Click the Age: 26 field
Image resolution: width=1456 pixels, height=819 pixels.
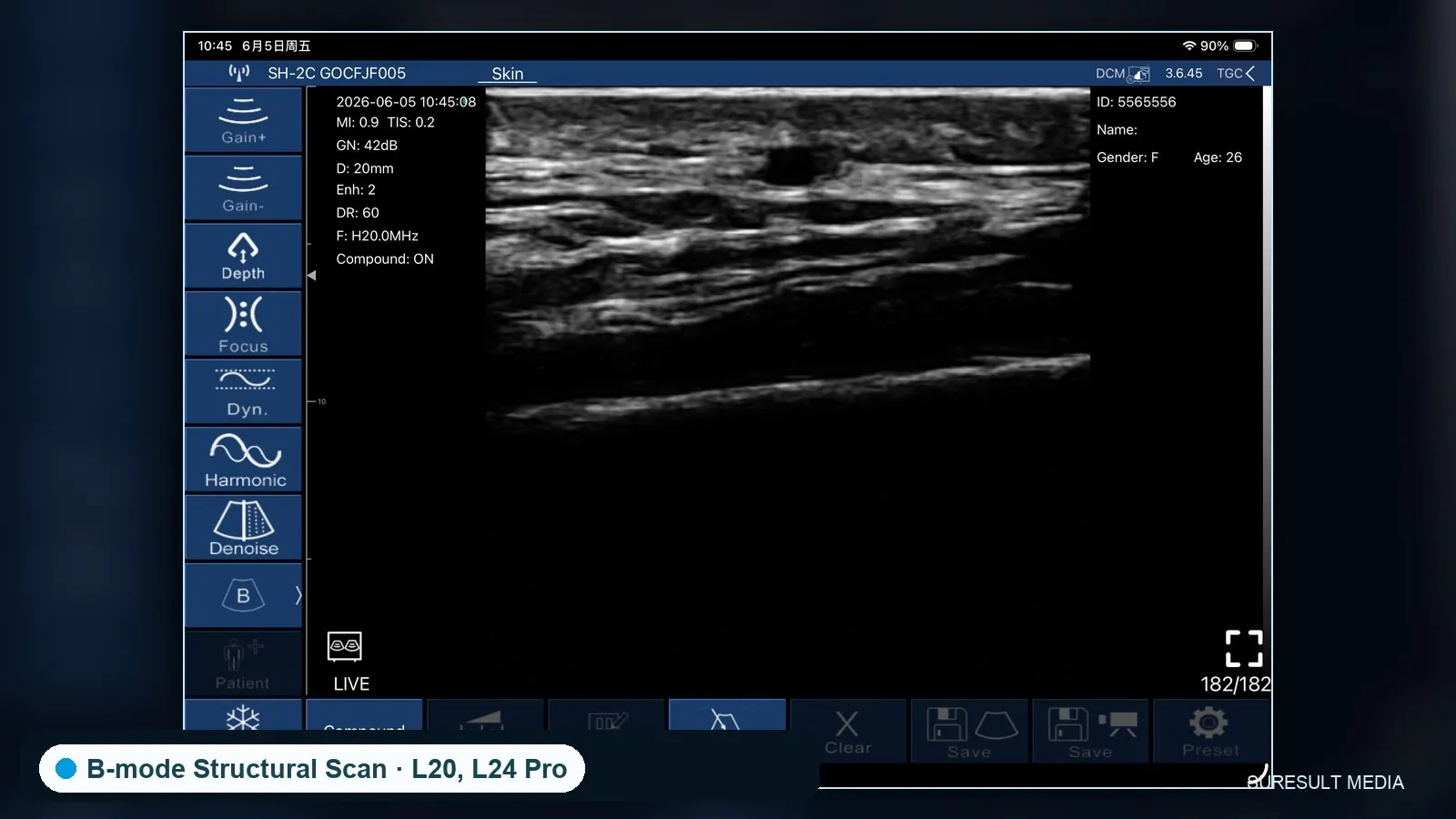pos(1218,157)
